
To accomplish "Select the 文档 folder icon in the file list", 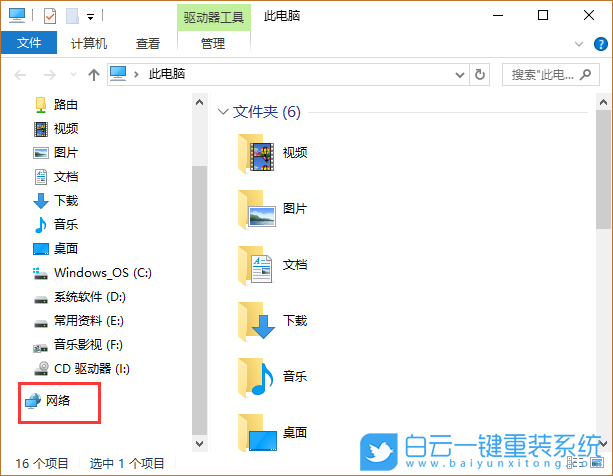I will 255,265.
